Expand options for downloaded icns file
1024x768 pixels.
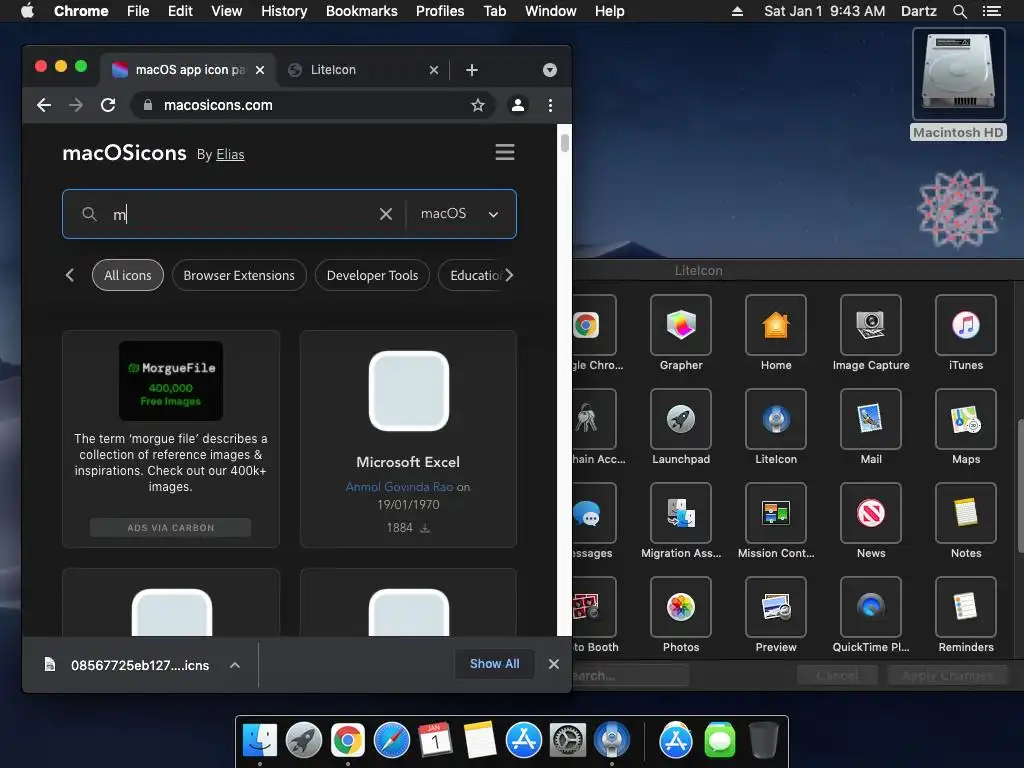tap(235, 665)
